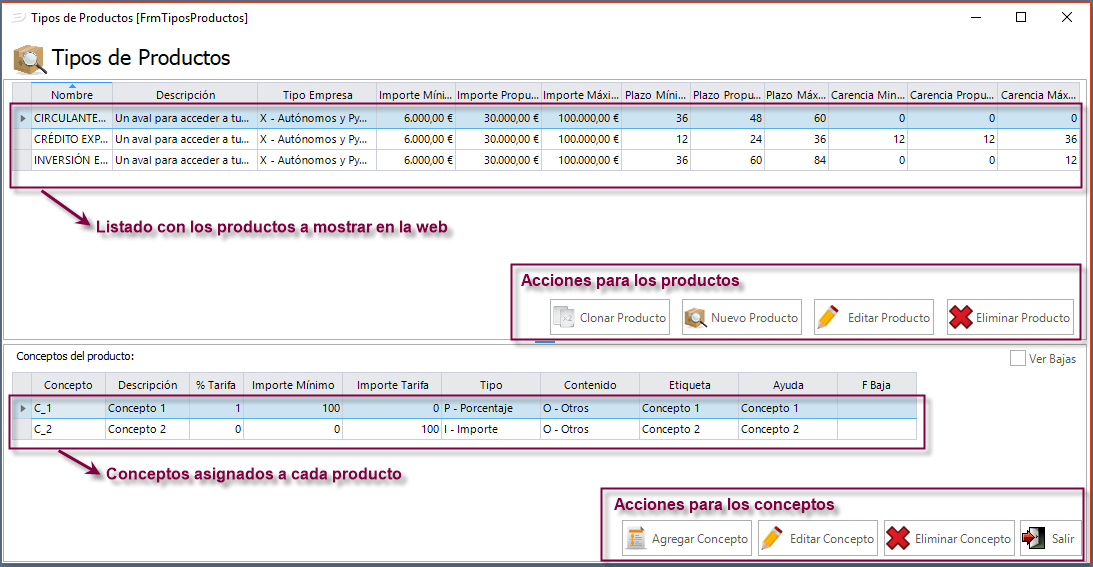Select the CRÉDITO EXP product row indicator
The image size is (1093, 567).
(21, 139)
